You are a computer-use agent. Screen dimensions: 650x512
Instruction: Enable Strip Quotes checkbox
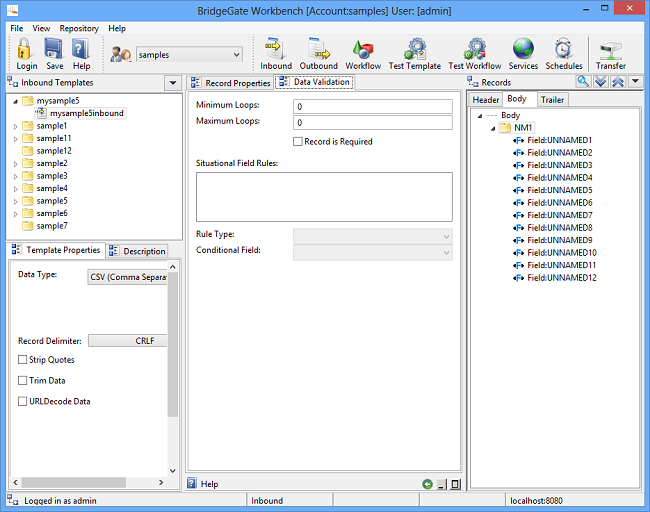(x=22, y=359)
